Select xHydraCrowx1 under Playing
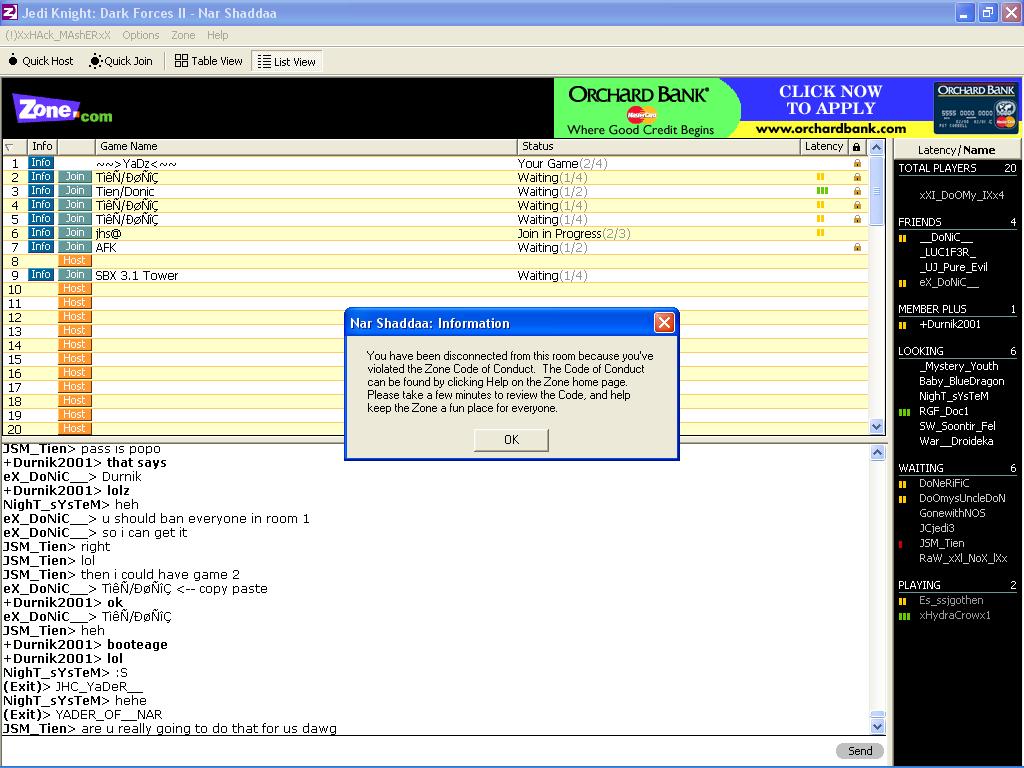Screen dimensions: 1024x768 coord(955,616)
